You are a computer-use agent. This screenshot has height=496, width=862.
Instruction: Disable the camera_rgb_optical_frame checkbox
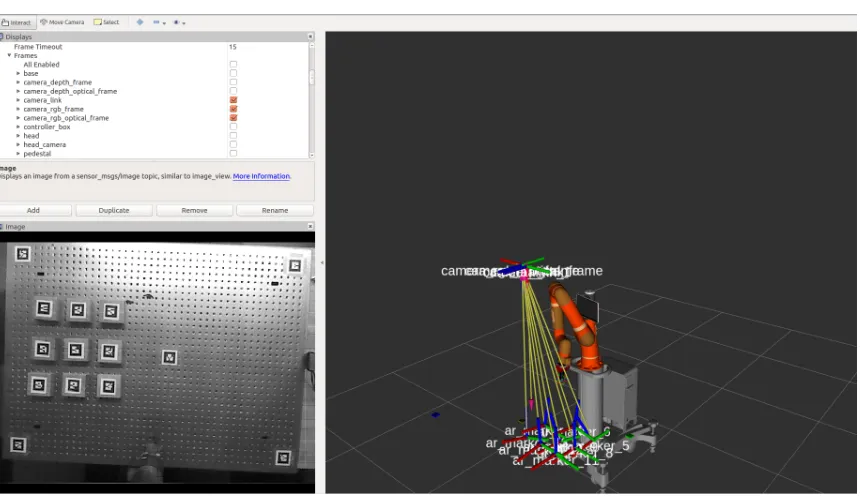click(234, 118)
